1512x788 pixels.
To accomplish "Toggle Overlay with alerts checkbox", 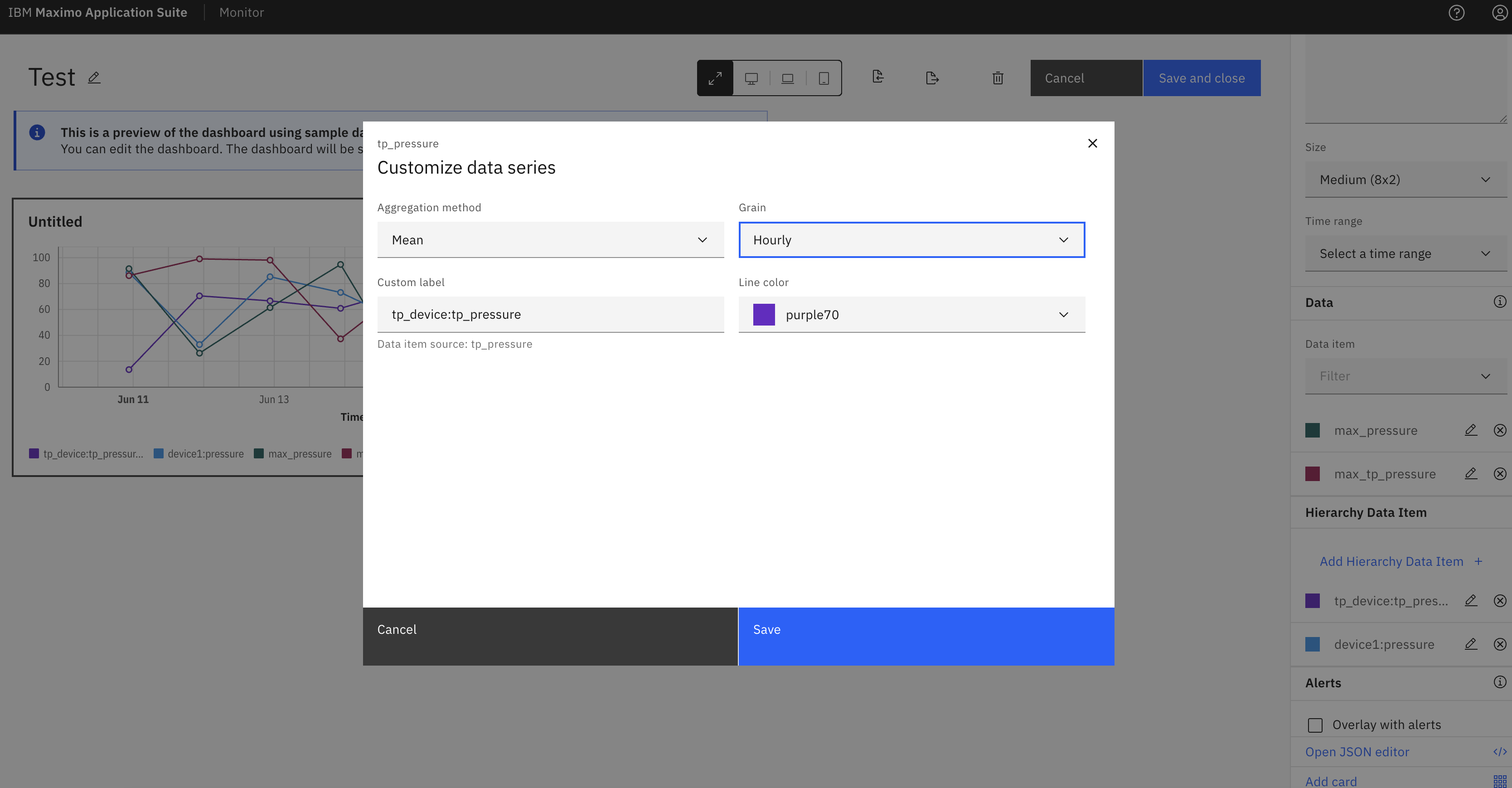I will [x=1315, y=725].
